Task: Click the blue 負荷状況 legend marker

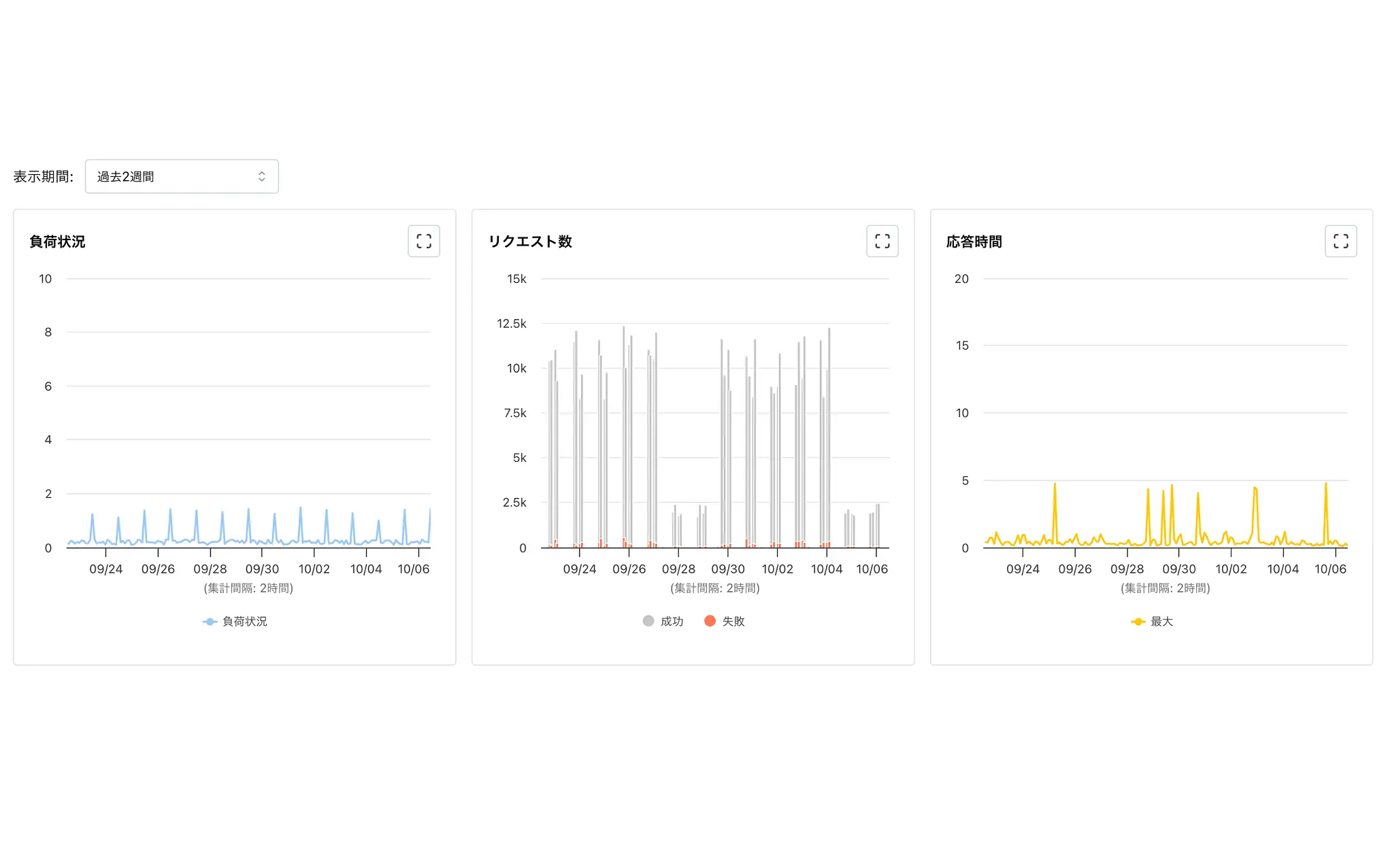Action: pyautogui.click(x=210, y=621)
